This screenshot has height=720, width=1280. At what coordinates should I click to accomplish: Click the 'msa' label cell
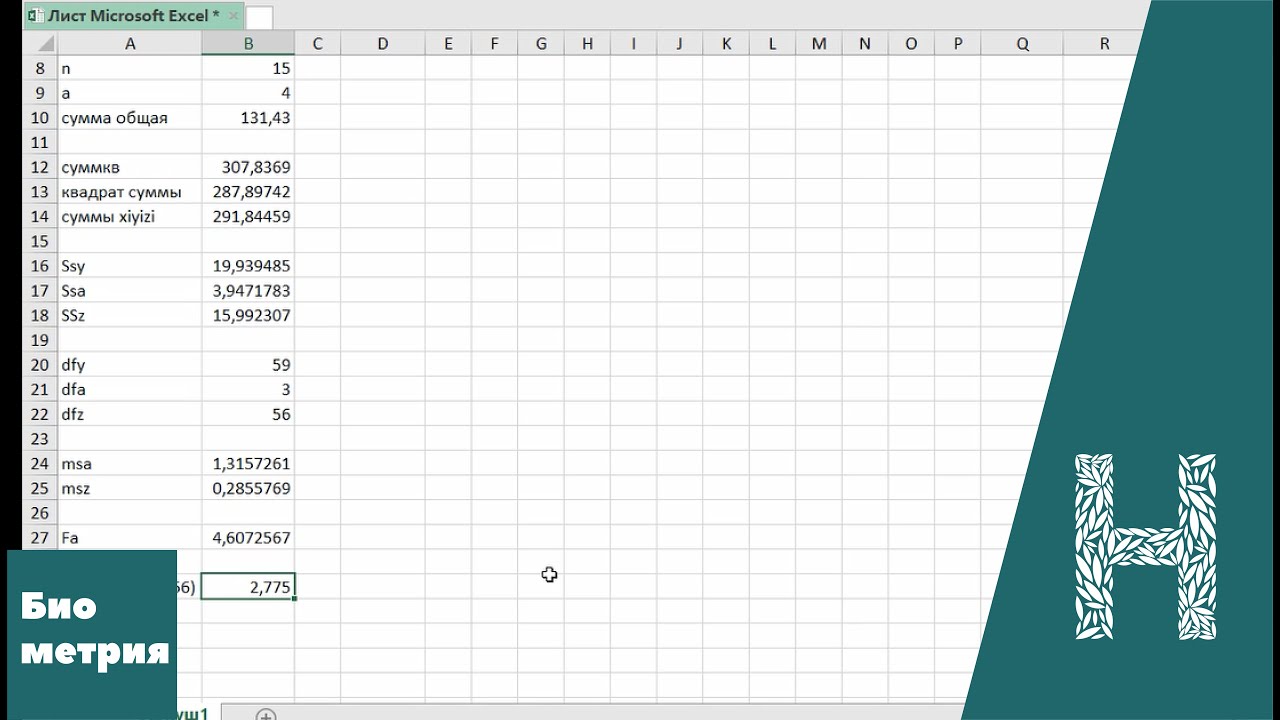[130, 464]
